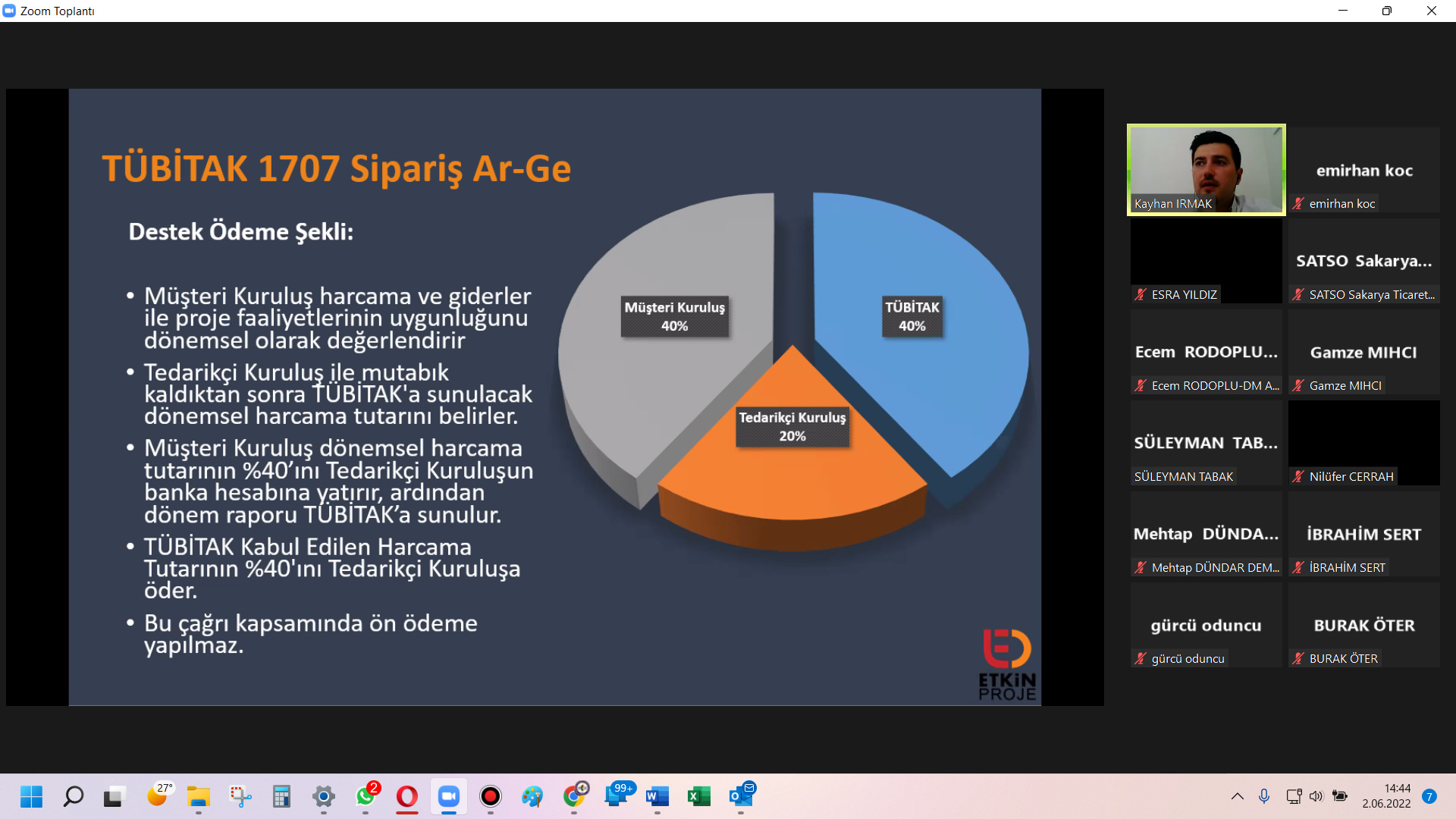1456x819 pixels.
Task: Open Excel from the taskbar
Action: pyautogui.click(x=698, y=796)
